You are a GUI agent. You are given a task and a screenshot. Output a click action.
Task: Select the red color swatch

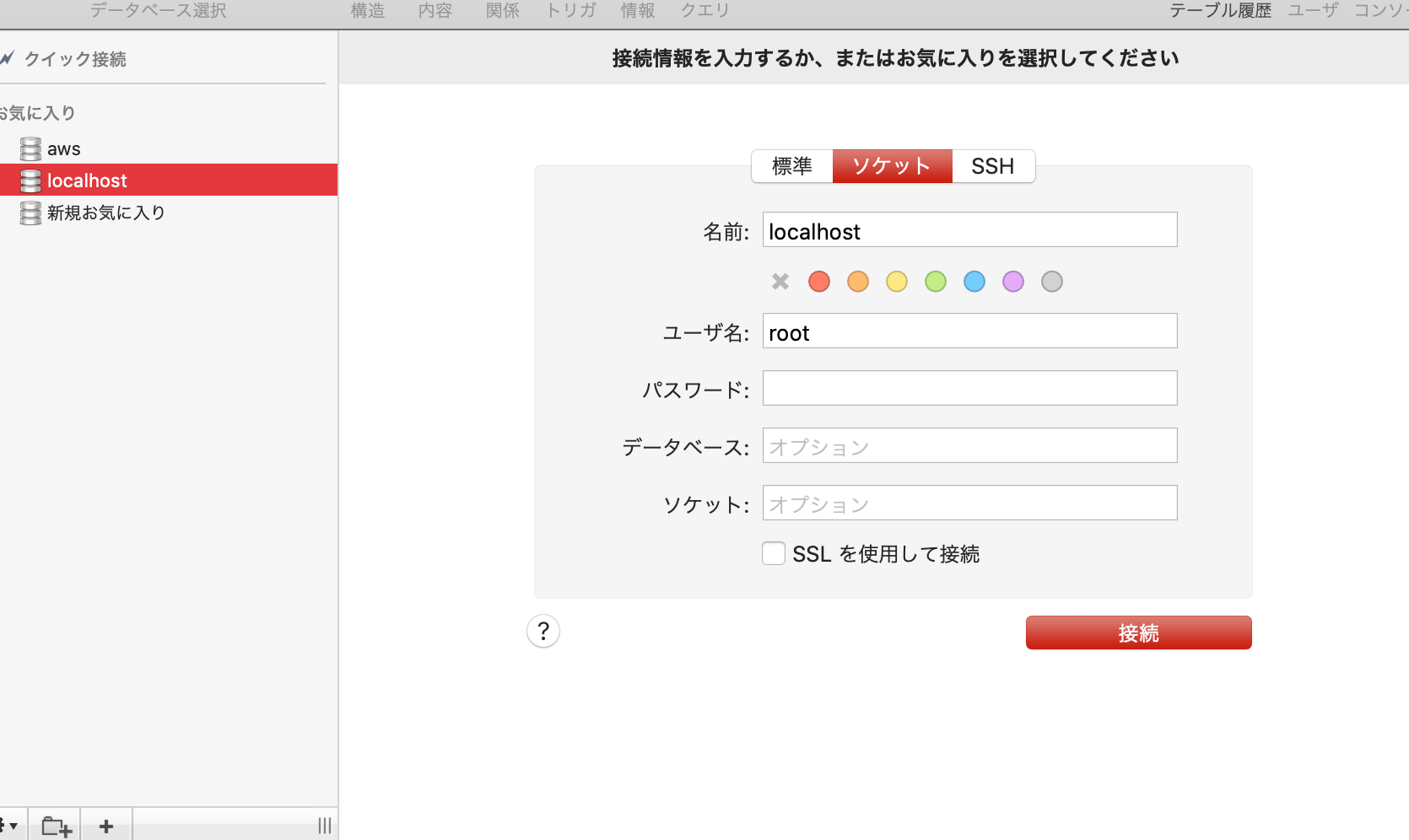tap(818, 282)
